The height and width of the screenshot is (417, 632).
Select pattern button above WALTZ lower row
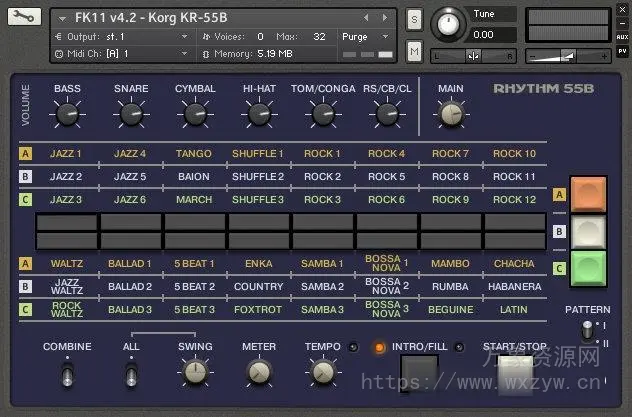coord(67,241)
